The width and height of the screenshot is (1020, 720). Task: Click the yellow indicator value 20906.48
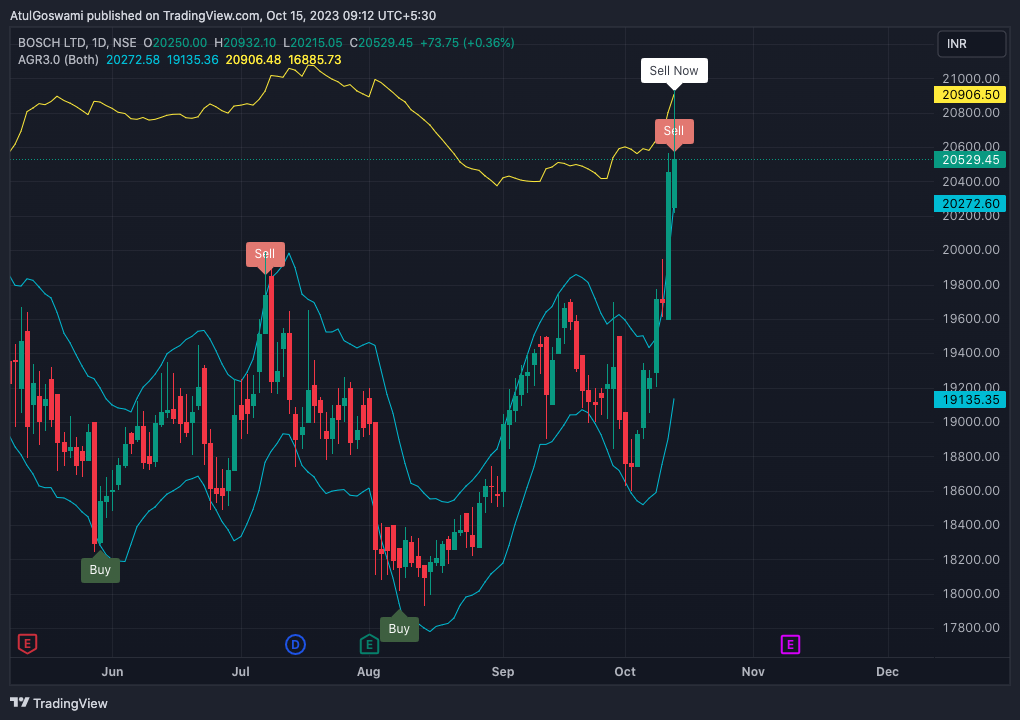[253, 60]
